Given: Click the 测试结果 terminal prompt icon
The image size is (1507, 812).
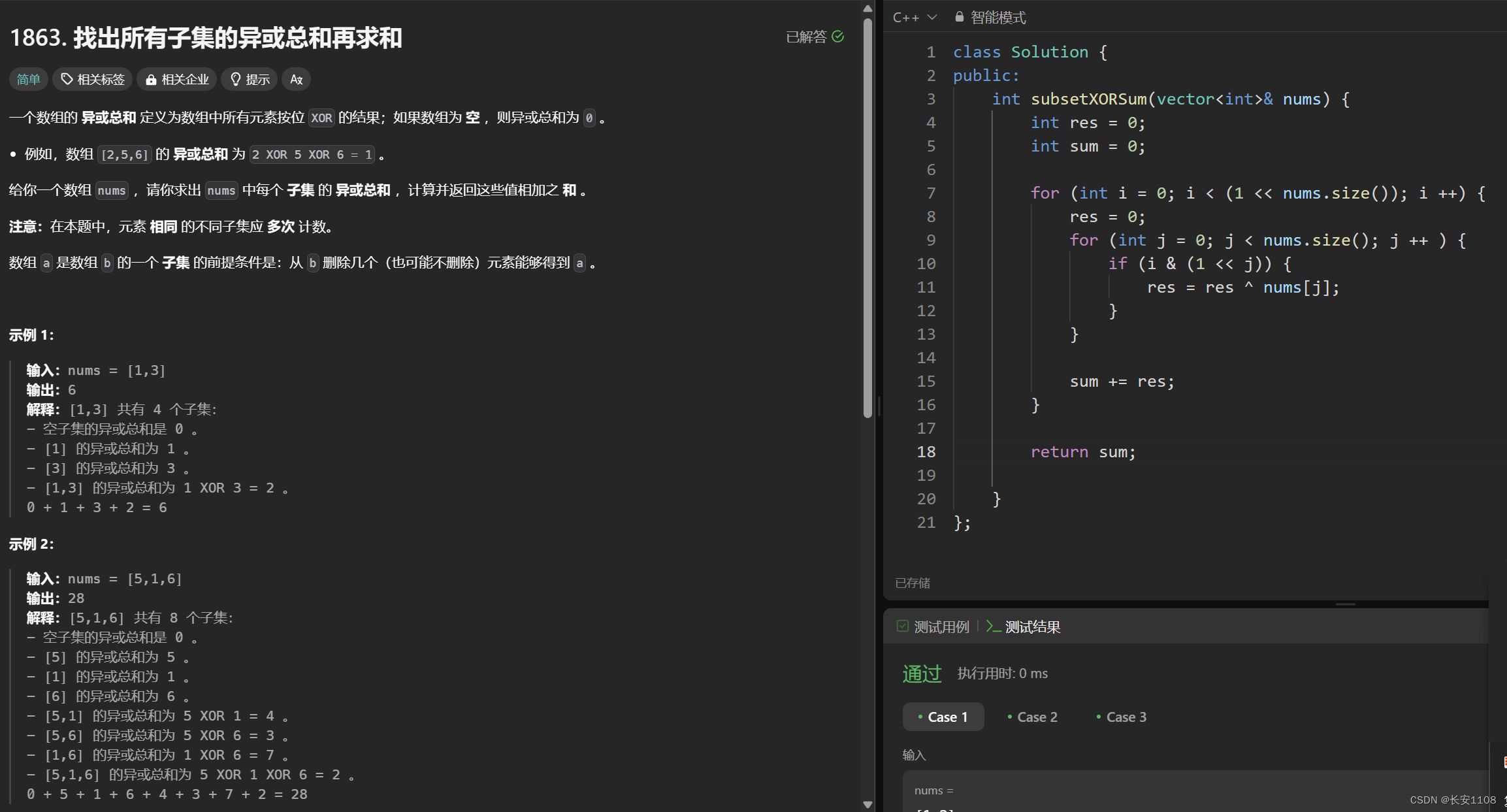Looking at the screenshot, I should pos(993,626).
